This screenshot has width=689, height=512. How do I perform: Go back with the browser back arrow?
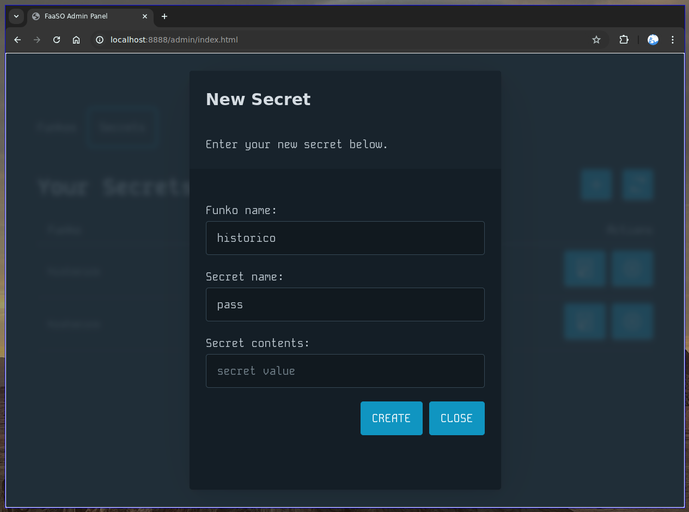pos(18,40)
